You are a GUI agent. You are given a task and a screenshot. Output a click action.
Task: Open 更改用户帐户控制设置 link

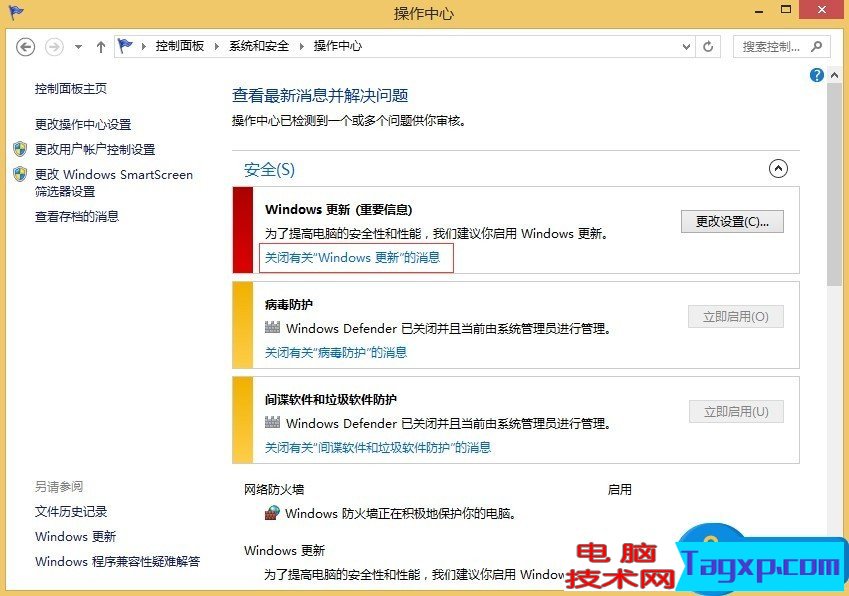tap(95, 149)
